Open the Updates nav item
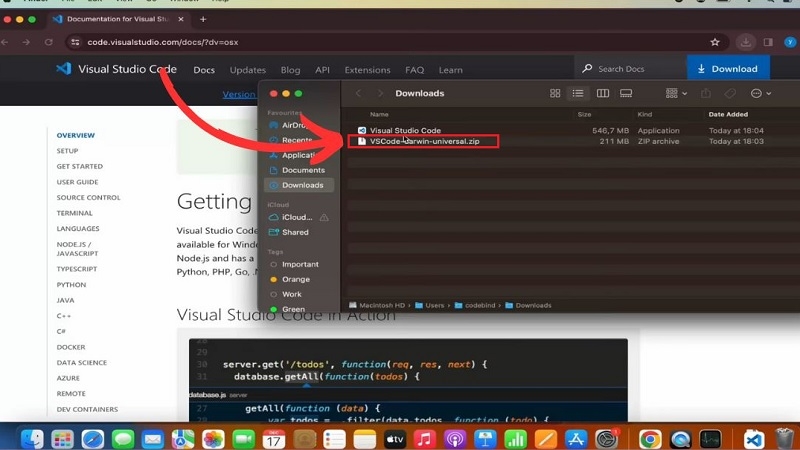Screen dimensions: 800x450 coord(247,70)
